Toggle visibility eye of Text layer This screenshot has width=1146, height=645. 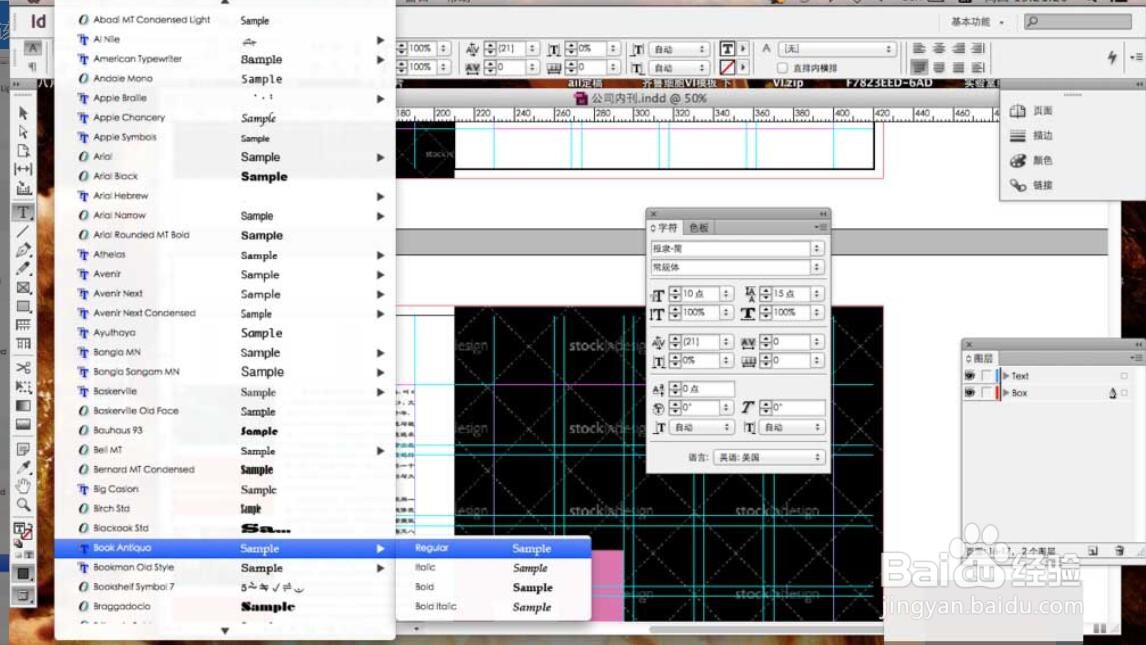(x=970, y=375)
